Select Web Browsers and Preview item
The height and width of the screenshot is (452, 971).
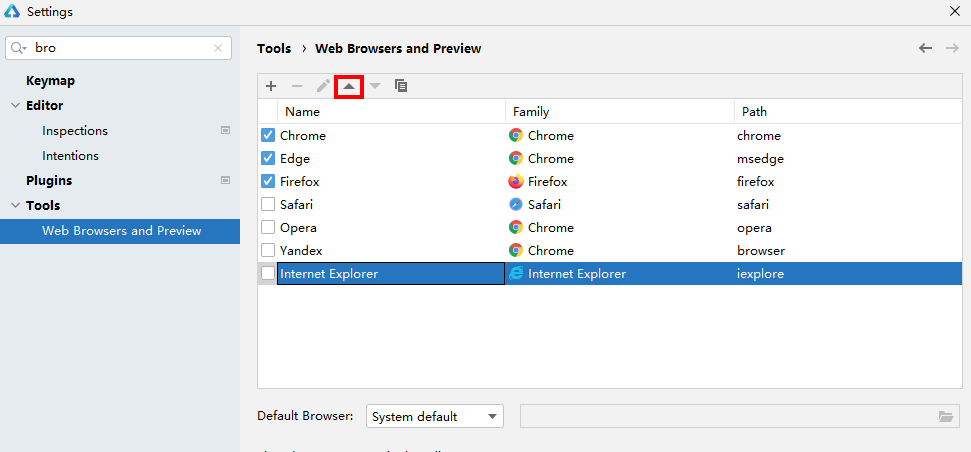(x=120, y=231)
